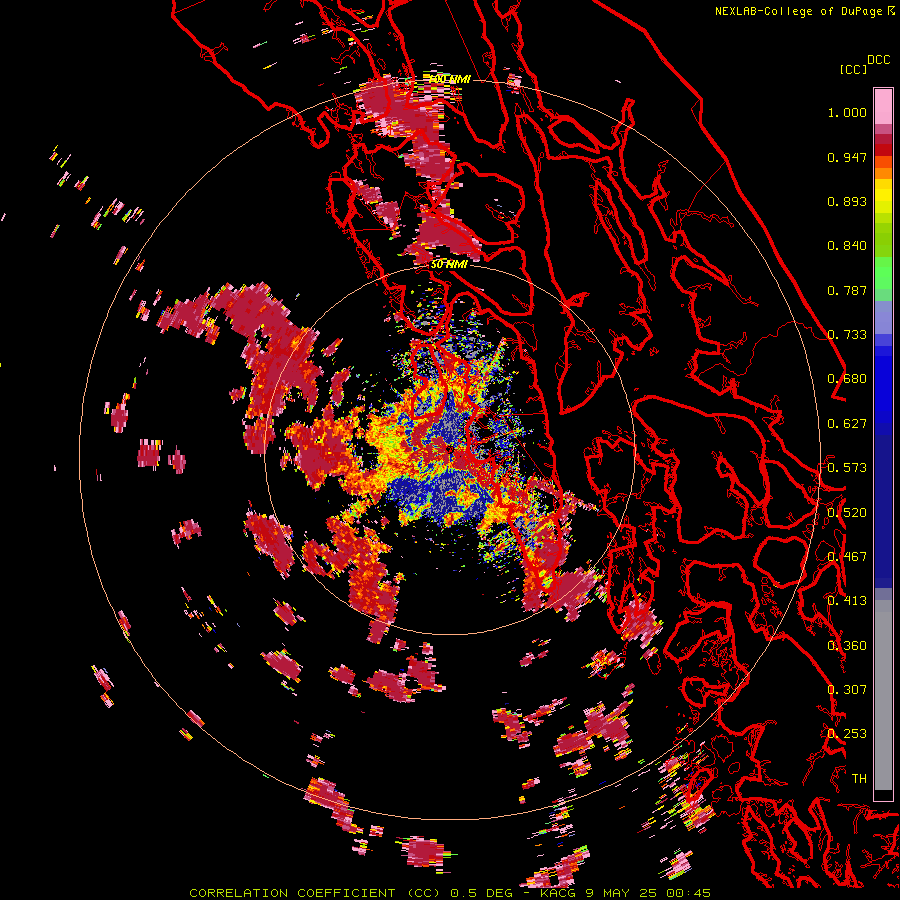The image size is (900, 900).
Task: Click the 0.467 scale value
Action: 847,556
